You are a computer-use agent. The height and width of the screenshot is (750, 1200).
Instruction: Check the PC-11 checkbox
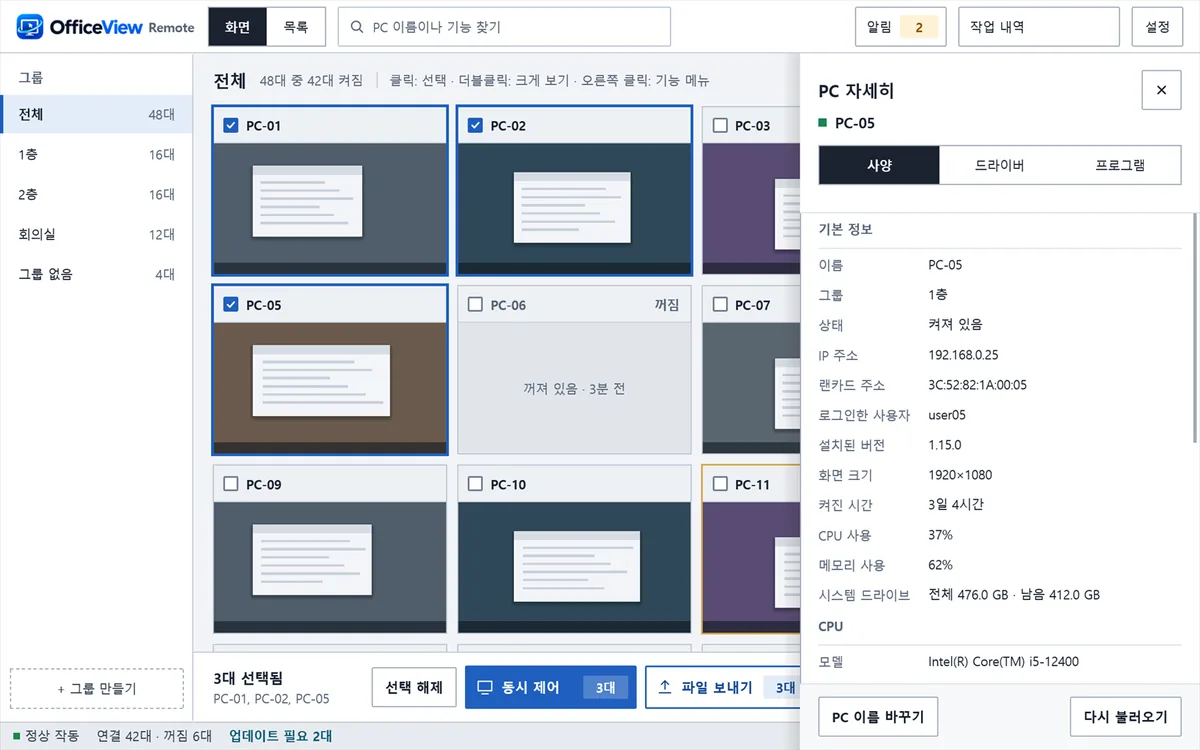point(720,484)
